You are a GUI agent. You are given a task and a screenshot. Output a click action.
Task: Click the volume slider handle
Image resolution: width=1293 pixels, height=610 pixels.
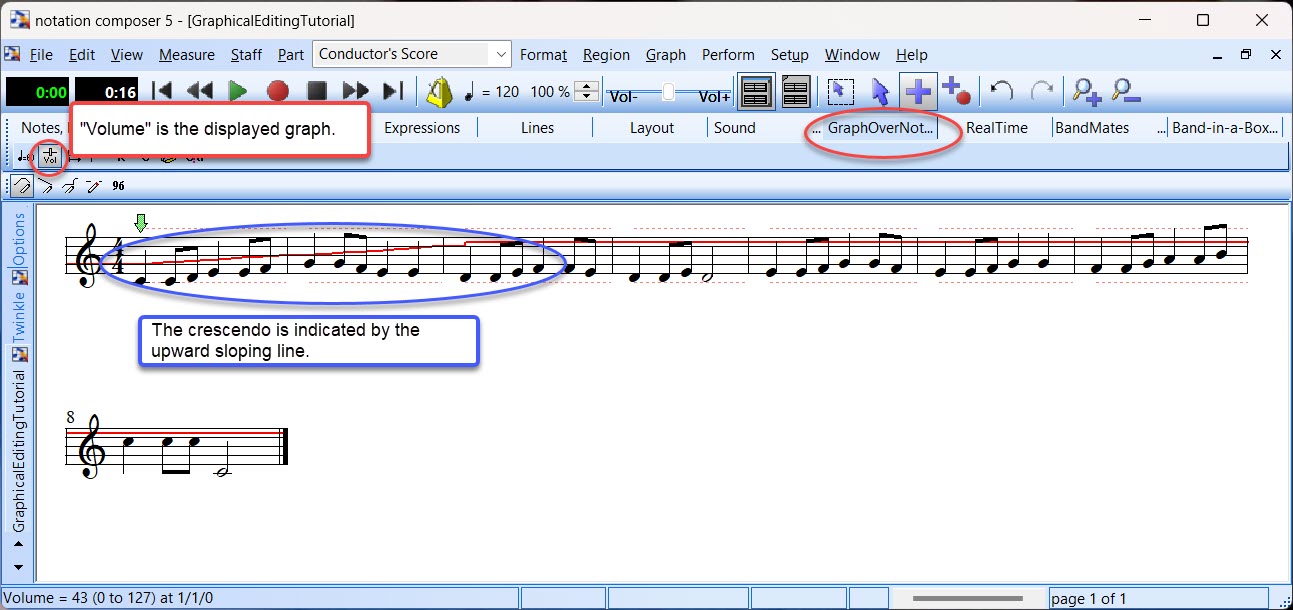tap(668, 93)
